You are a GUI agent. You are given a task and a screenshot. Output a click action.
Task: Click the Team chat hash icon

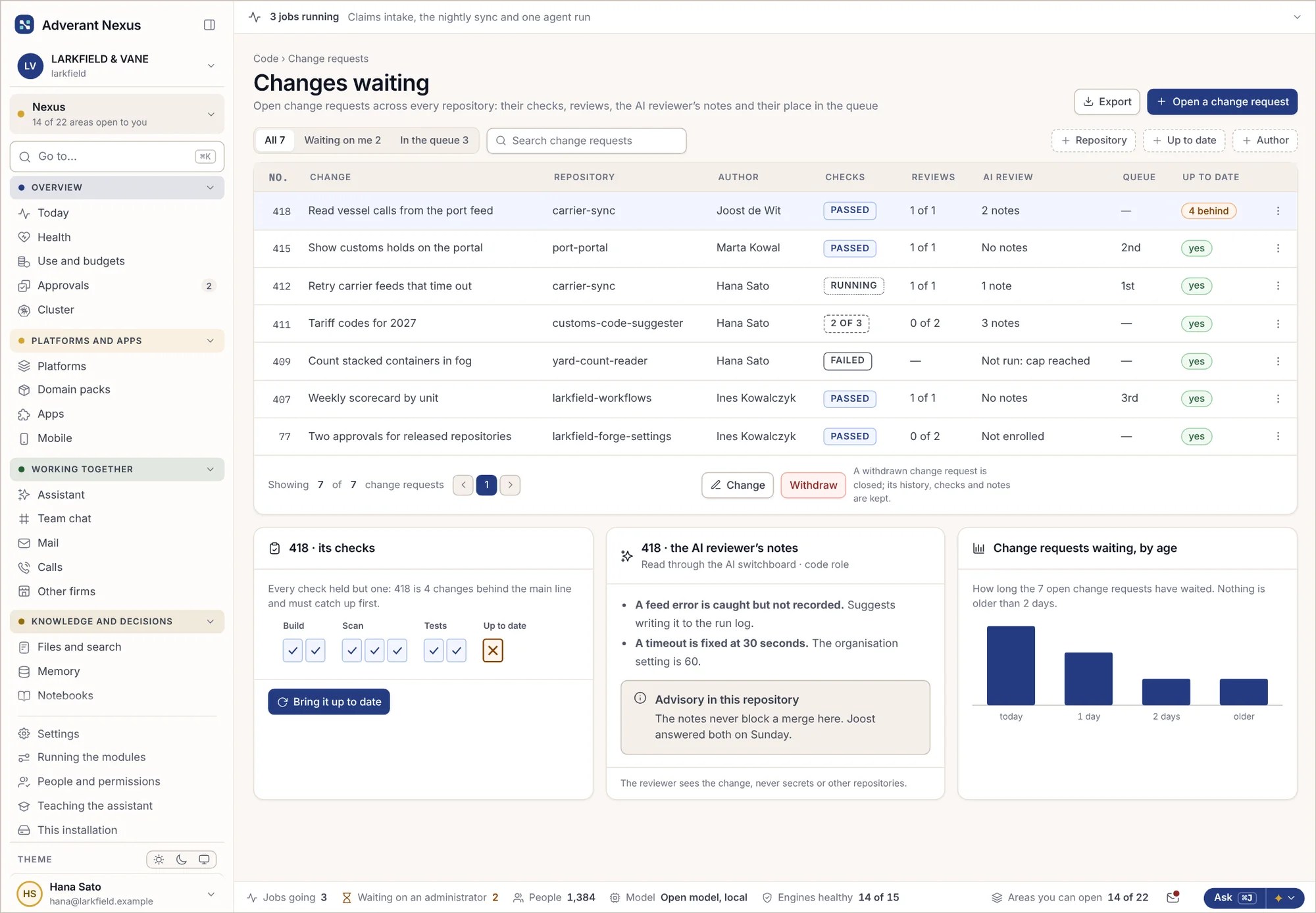[x=24, y=519]
